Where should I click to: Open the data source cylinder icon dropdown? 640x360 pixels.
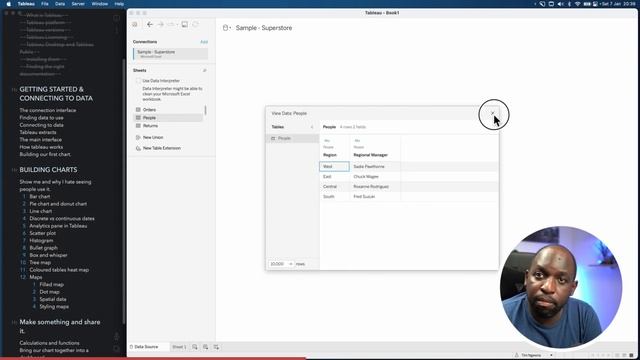tap(227, 28)
